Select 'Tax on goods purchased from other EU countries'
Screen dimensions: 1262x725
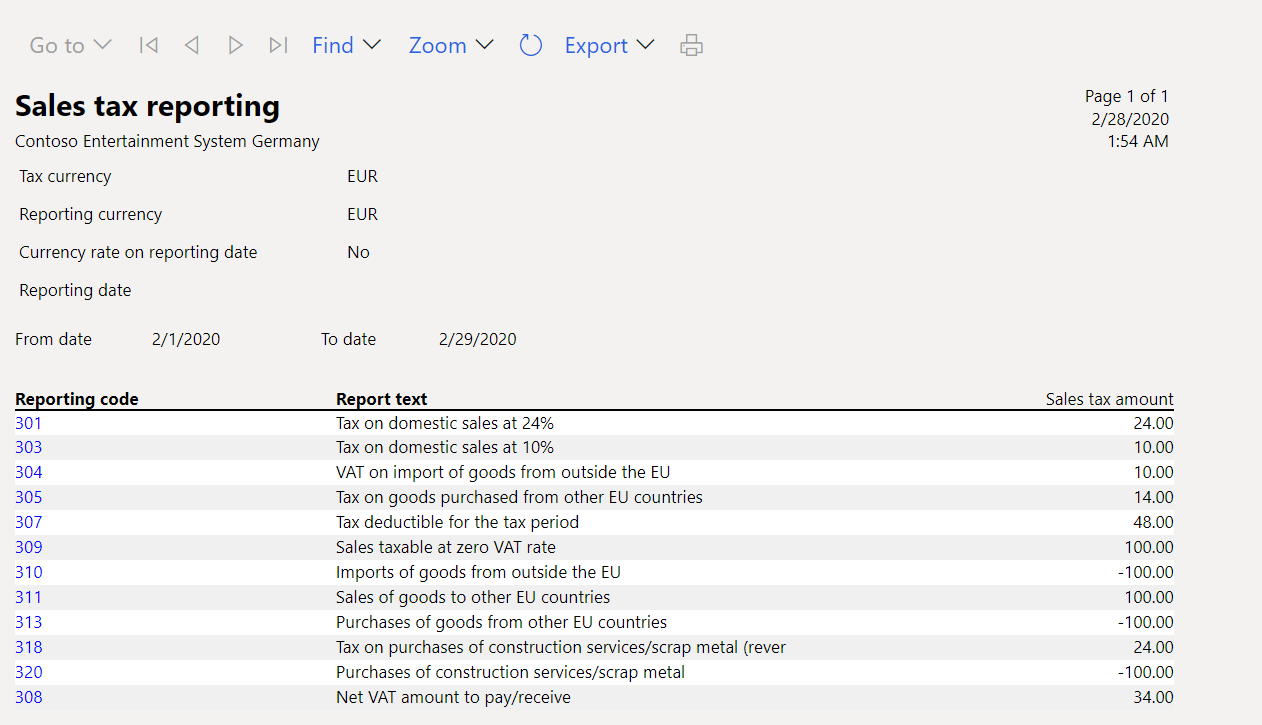point(519,498)
